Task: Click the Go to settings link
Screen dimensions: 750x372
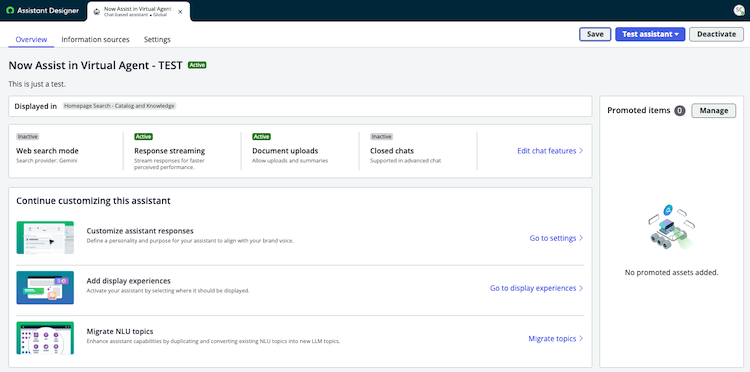Action: (x=556, y=238)
